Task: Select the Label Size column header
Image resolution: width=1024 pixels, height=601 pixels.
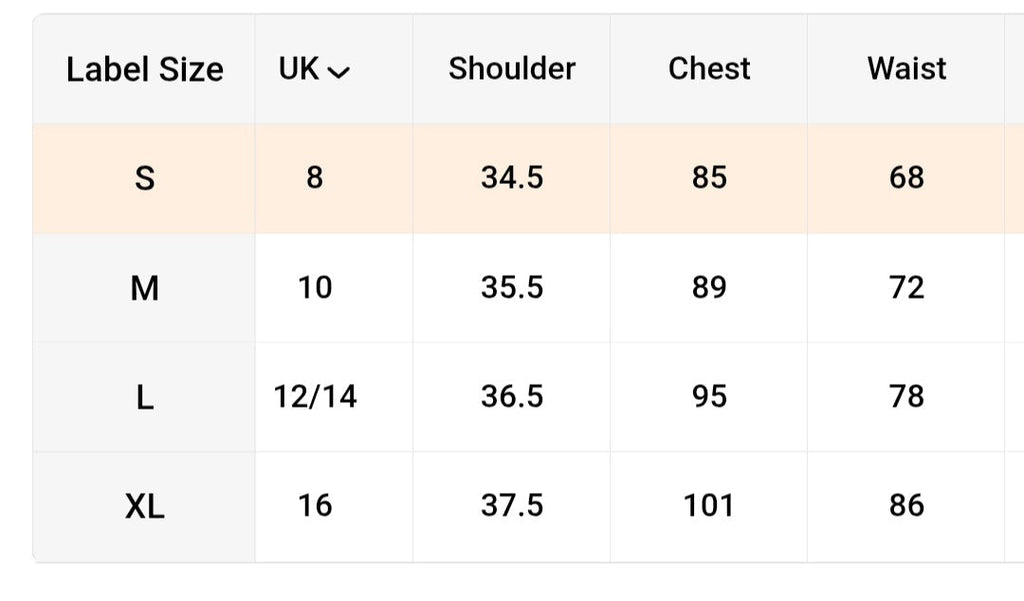Action: [x=144, y=69]
